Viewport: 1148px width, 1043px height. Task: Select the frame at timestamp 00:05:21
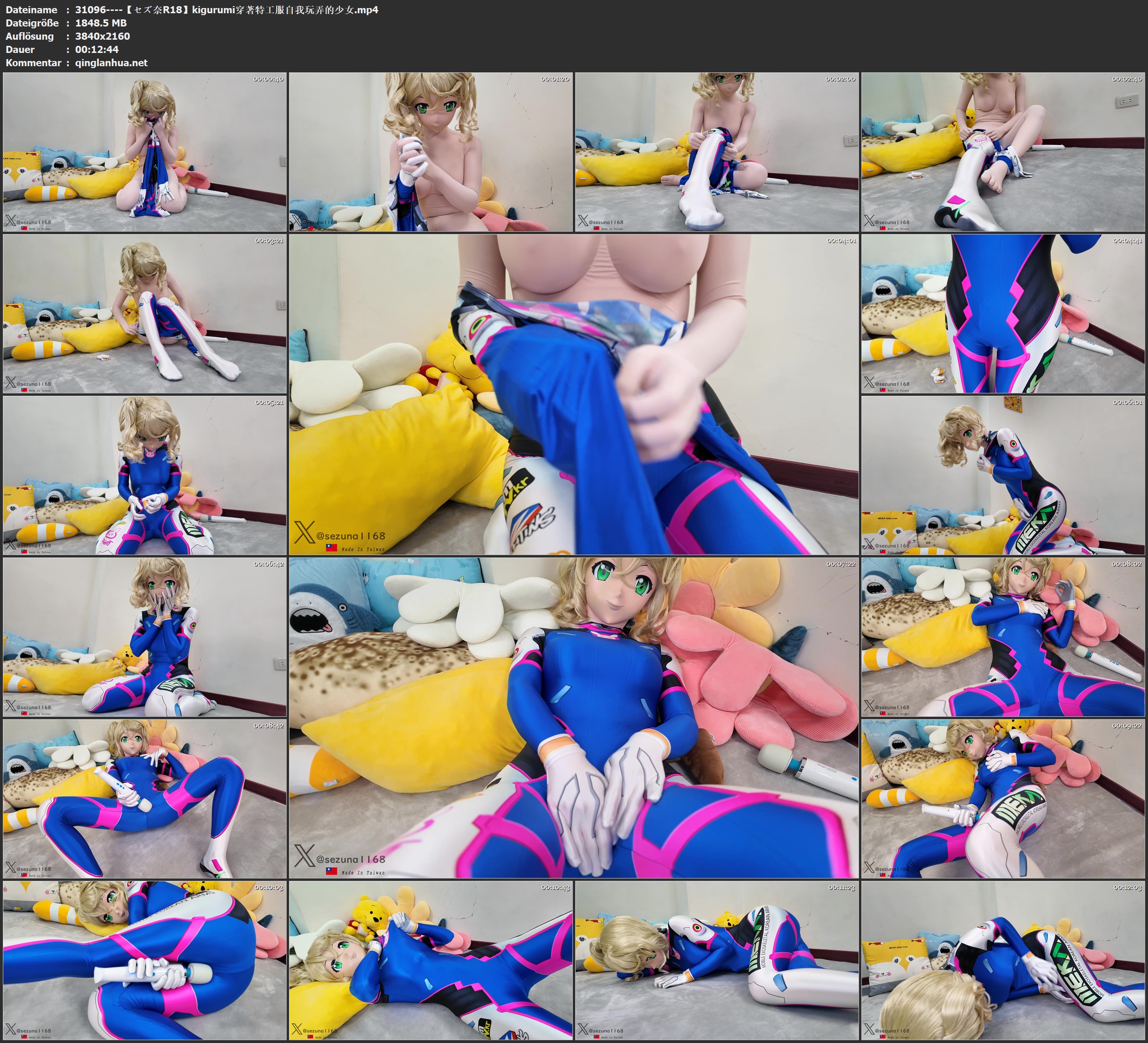click(145, 475)
